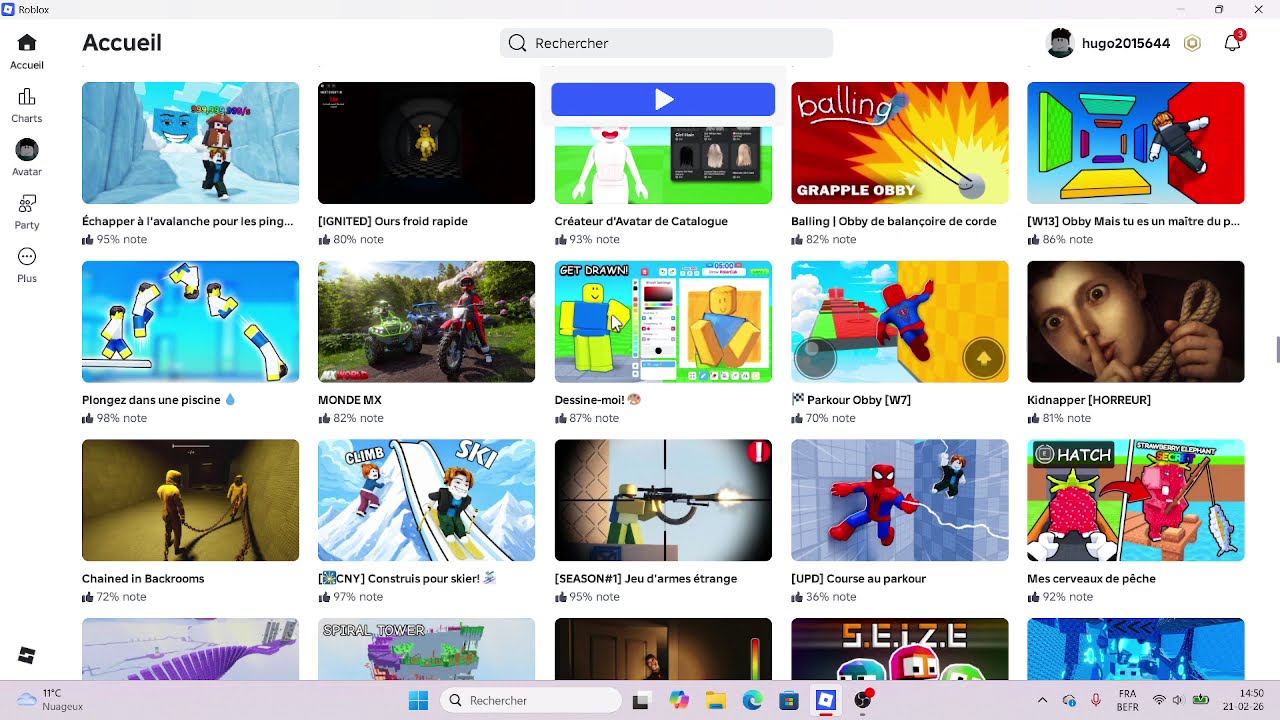Click the Roblox taskbar icon
Image resolution: width=1280 pixels, height=720 pixels.
(825, 700)
